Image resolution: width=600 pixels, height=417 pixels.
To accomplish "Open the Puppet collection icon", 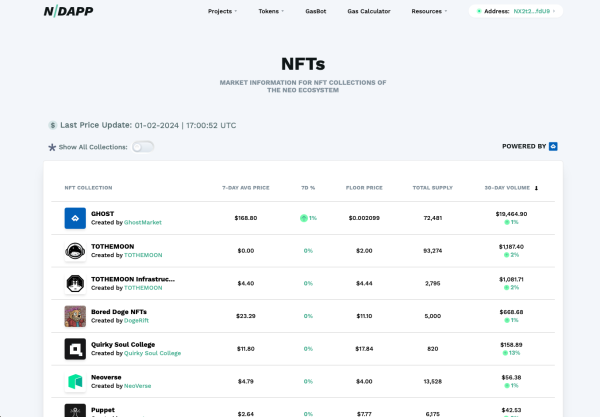I will click(75, 410).
